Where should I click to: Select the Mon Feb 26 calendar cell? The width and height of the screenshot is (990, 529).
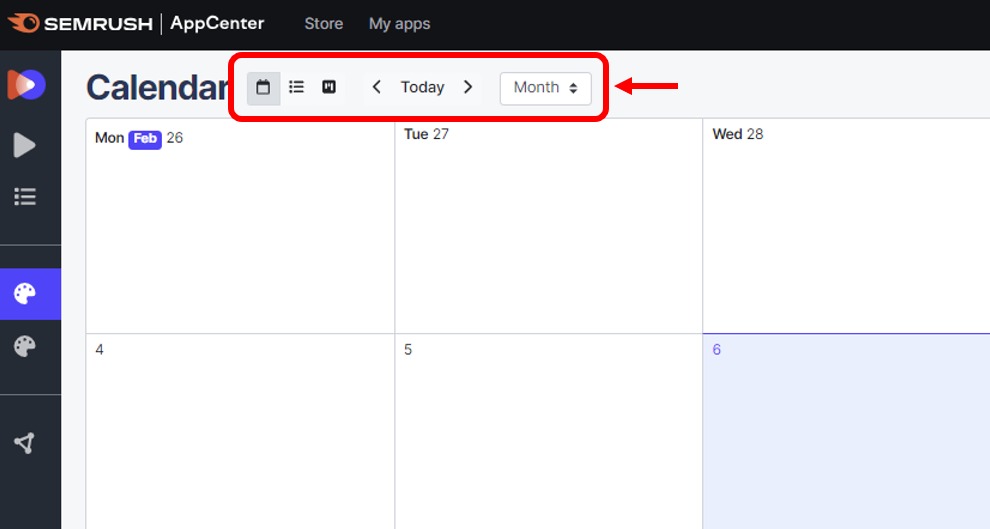pyautogui.click(x=240, y=230)
